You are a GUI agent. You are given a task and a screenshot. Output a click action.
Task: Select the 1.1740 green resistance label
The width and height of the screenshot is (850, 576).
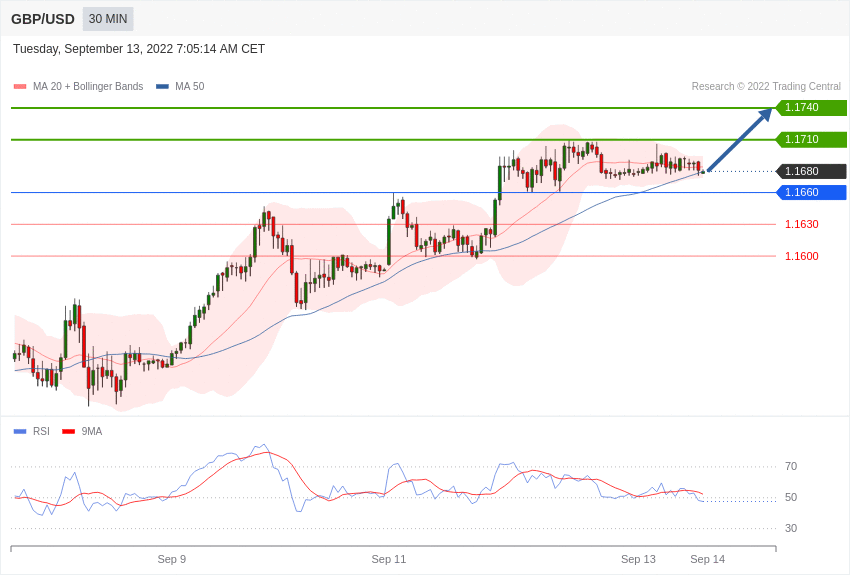coord(811,107)
